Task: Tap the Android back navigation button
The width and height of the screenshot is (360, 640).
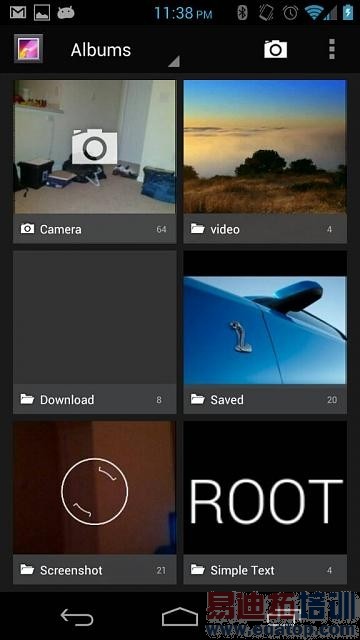Action: point(77,617)
